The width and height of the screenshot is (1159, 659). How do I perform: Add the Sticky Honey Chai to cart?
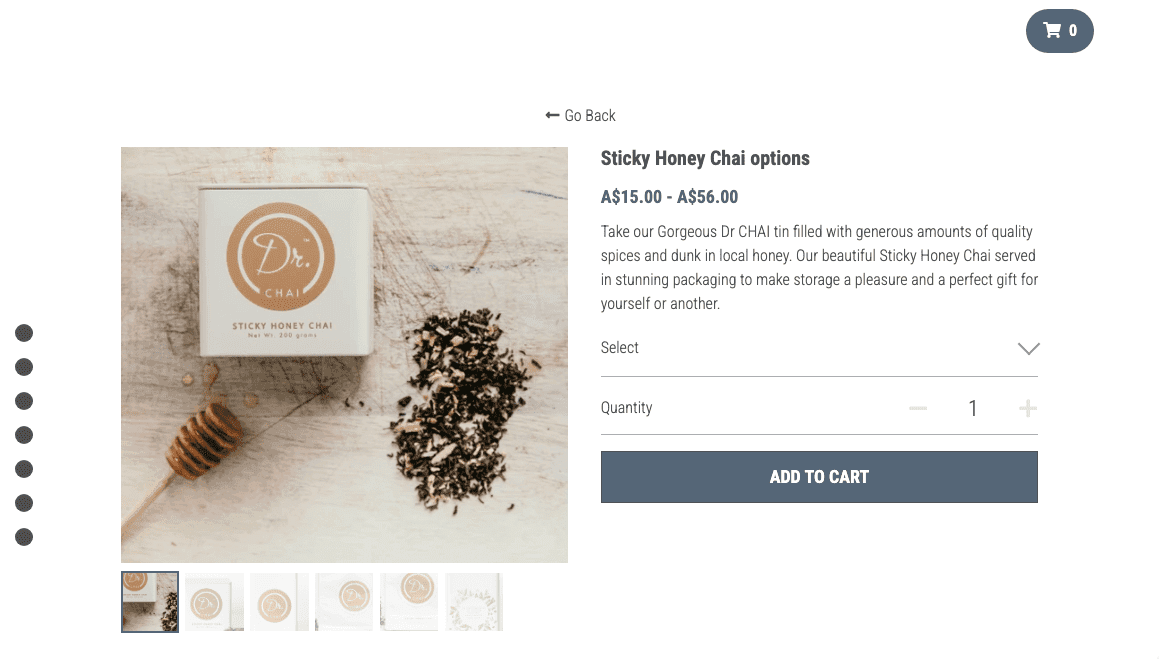[819, 477]
